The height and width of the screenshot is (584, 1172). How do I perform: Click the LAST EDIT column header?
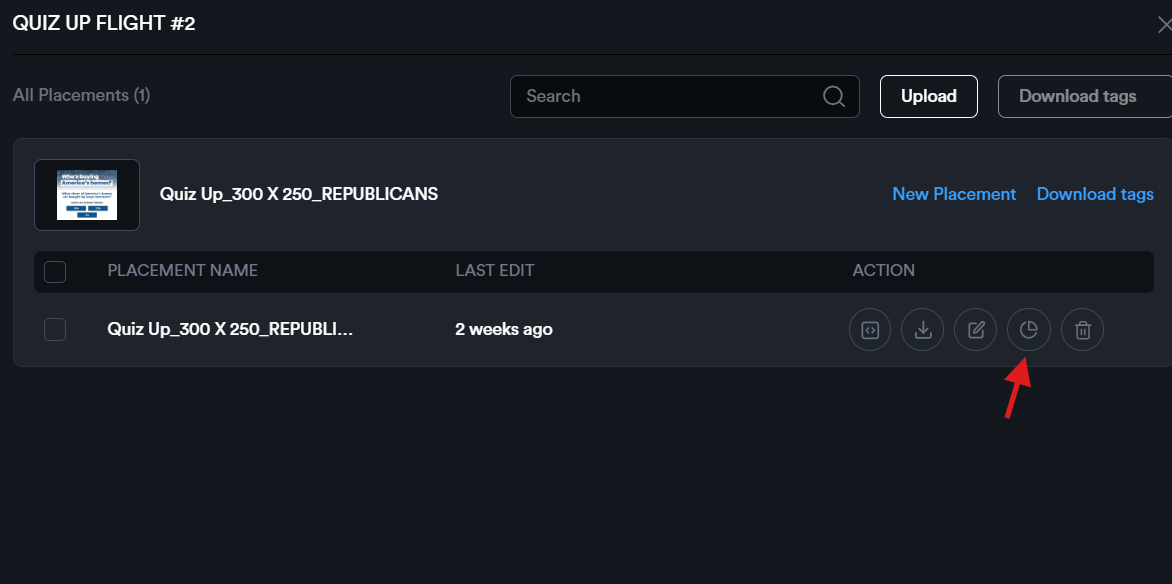pyautogui.click(x=494, y=270)
